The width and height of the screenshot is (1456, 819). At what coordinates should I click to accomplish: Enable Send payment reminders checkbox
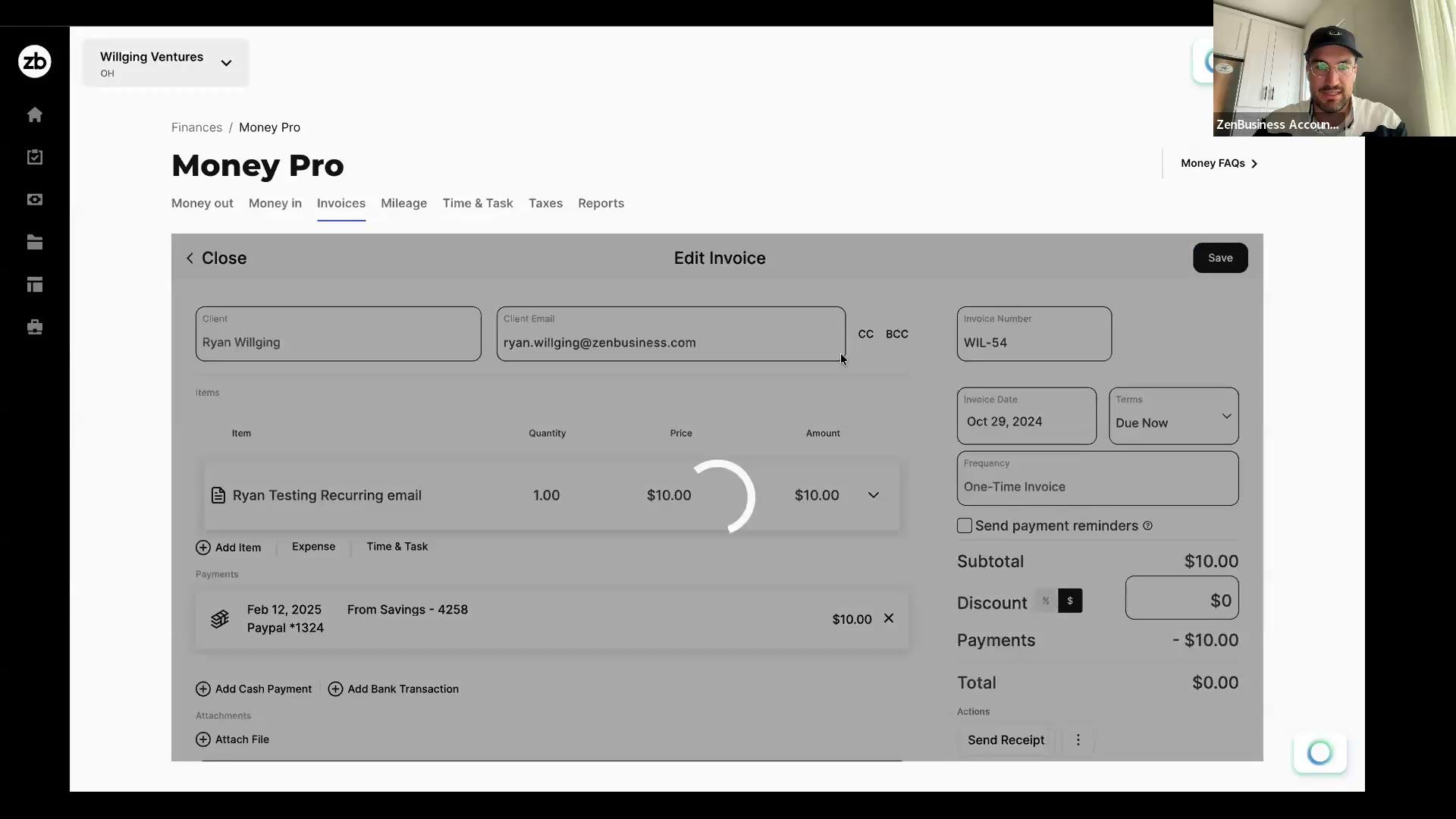965,526
